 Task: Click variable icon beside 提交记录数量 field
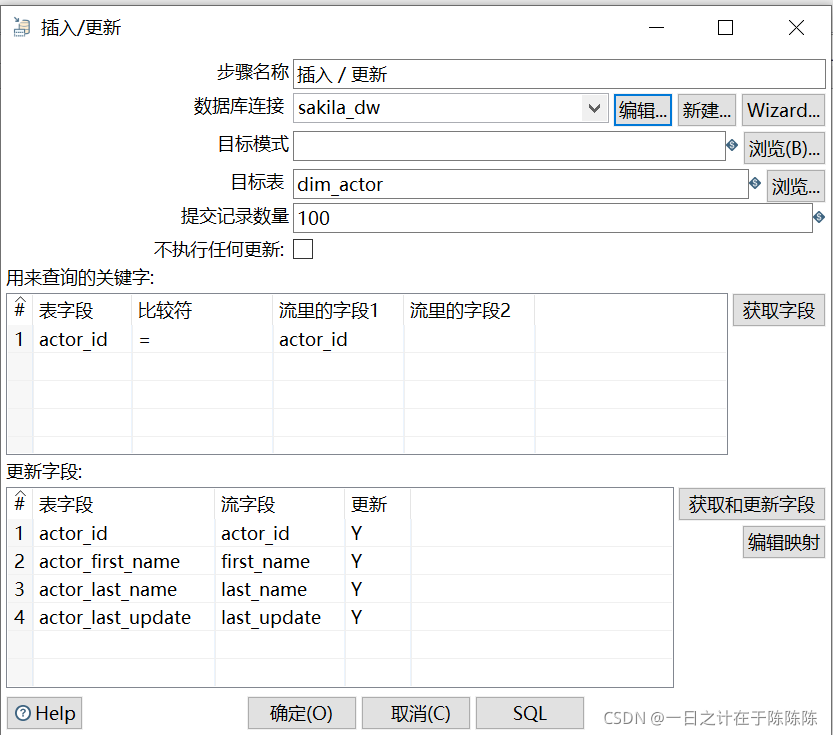point(819,217)
